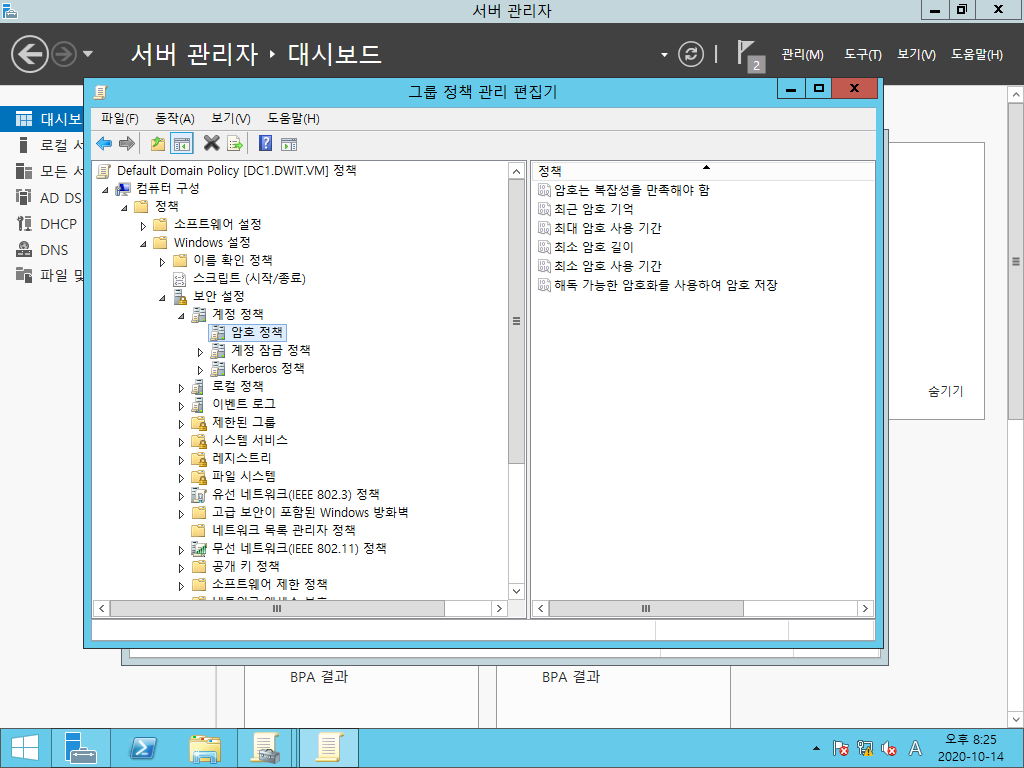The image size is (1024, 768).
Task: Select the 최근 암호 기억 policy
Action: click(594, 209)
